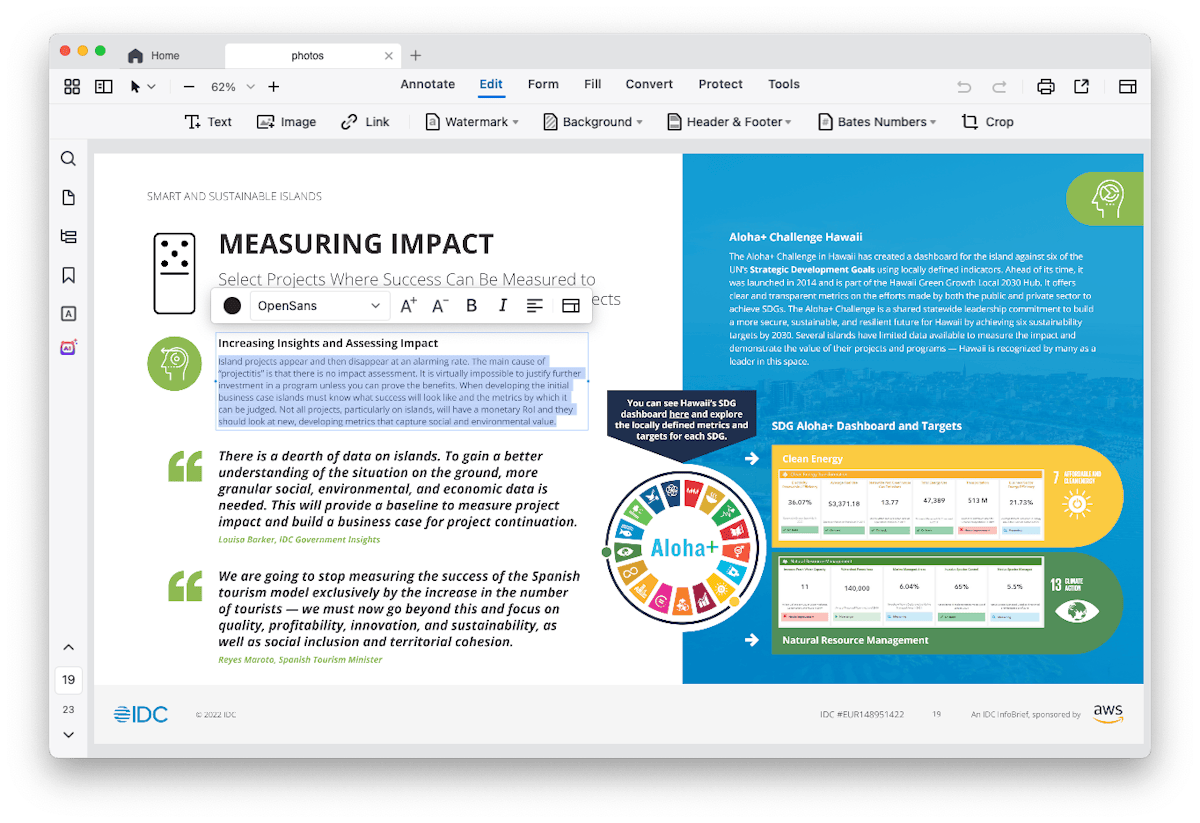Click the 'Reyes Maroto, Spanish Tourism Minister' attribution
This screenshot has height=823, width=1200.
pos(300,660)
